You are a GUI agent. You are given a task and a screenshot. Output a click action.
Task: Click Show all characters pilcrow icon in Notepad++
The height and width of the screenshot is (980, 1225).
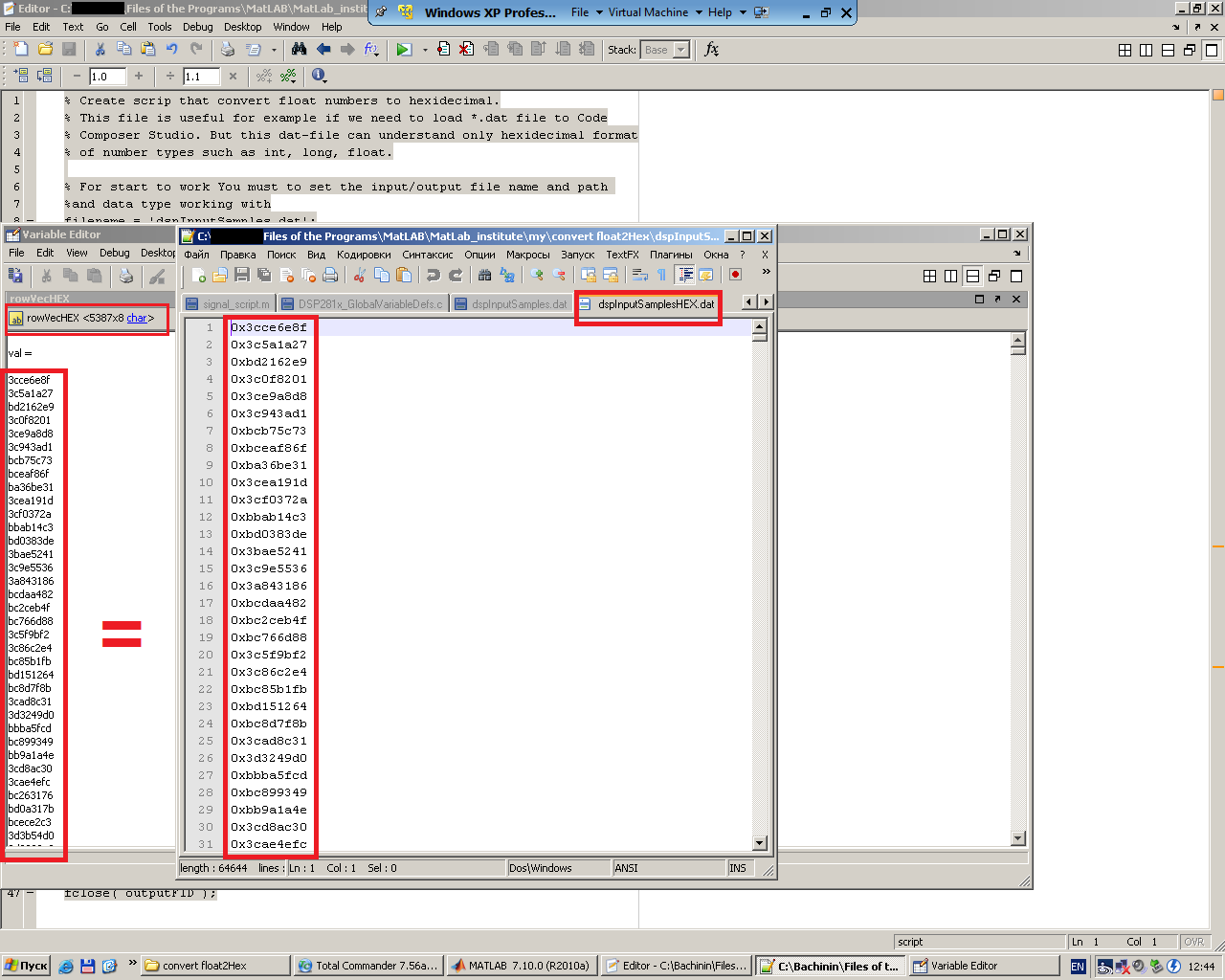click(x=661, y=276)
